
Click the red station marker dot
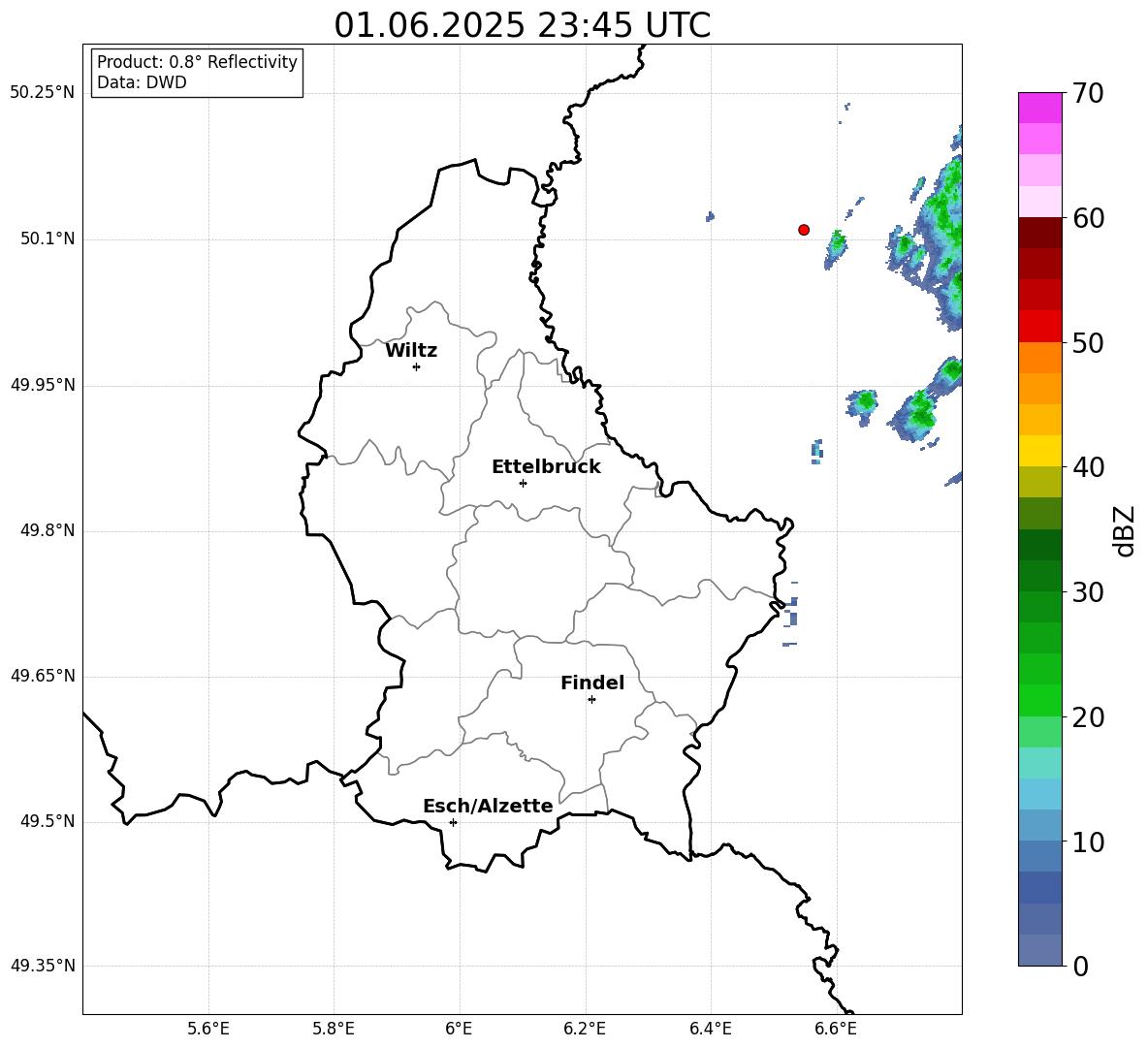pyautogui.click(x=804, y=230)
